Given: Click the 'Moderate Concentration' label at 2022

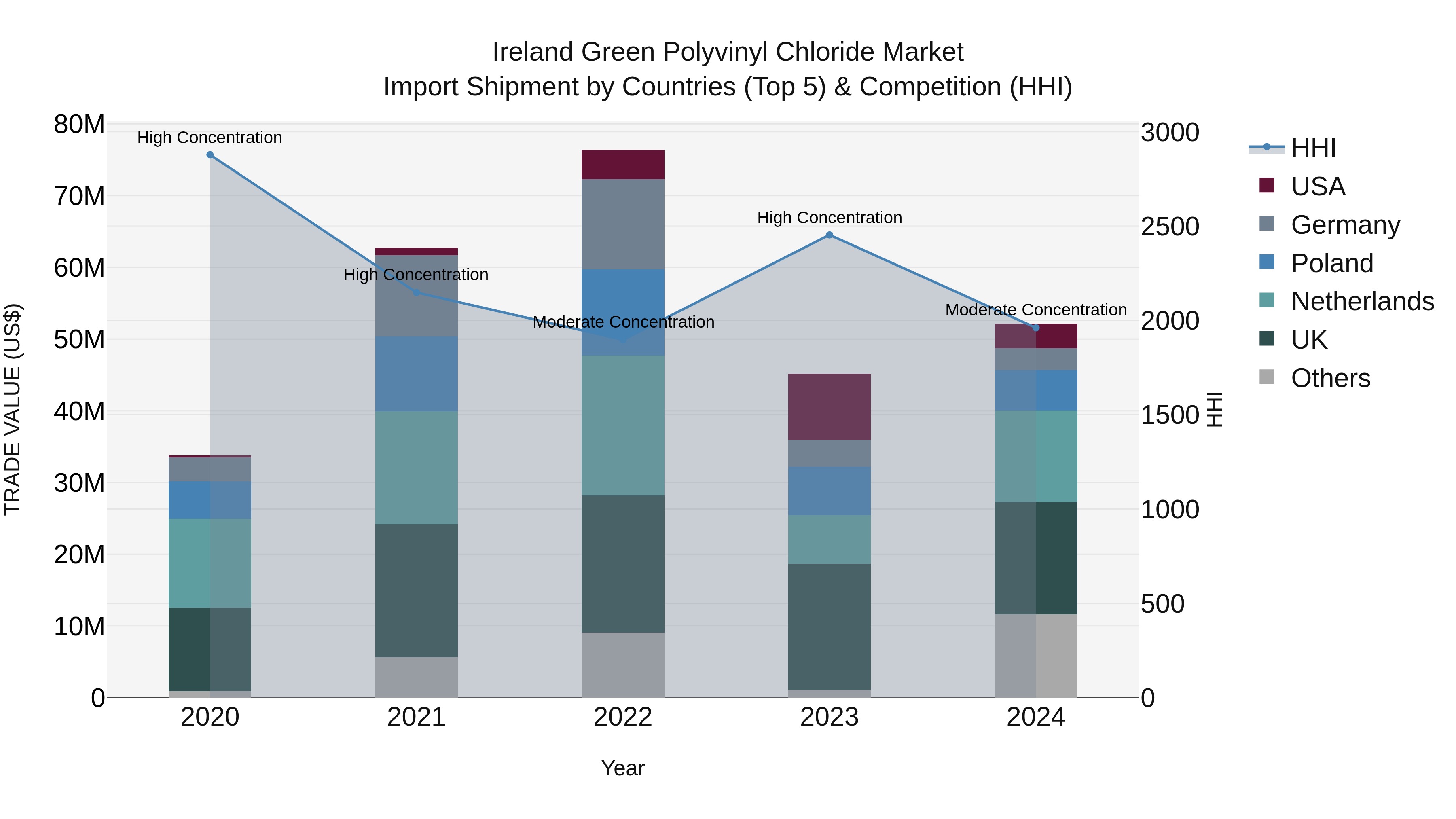Looking at the screenshot, I should [x=623, y=322].
